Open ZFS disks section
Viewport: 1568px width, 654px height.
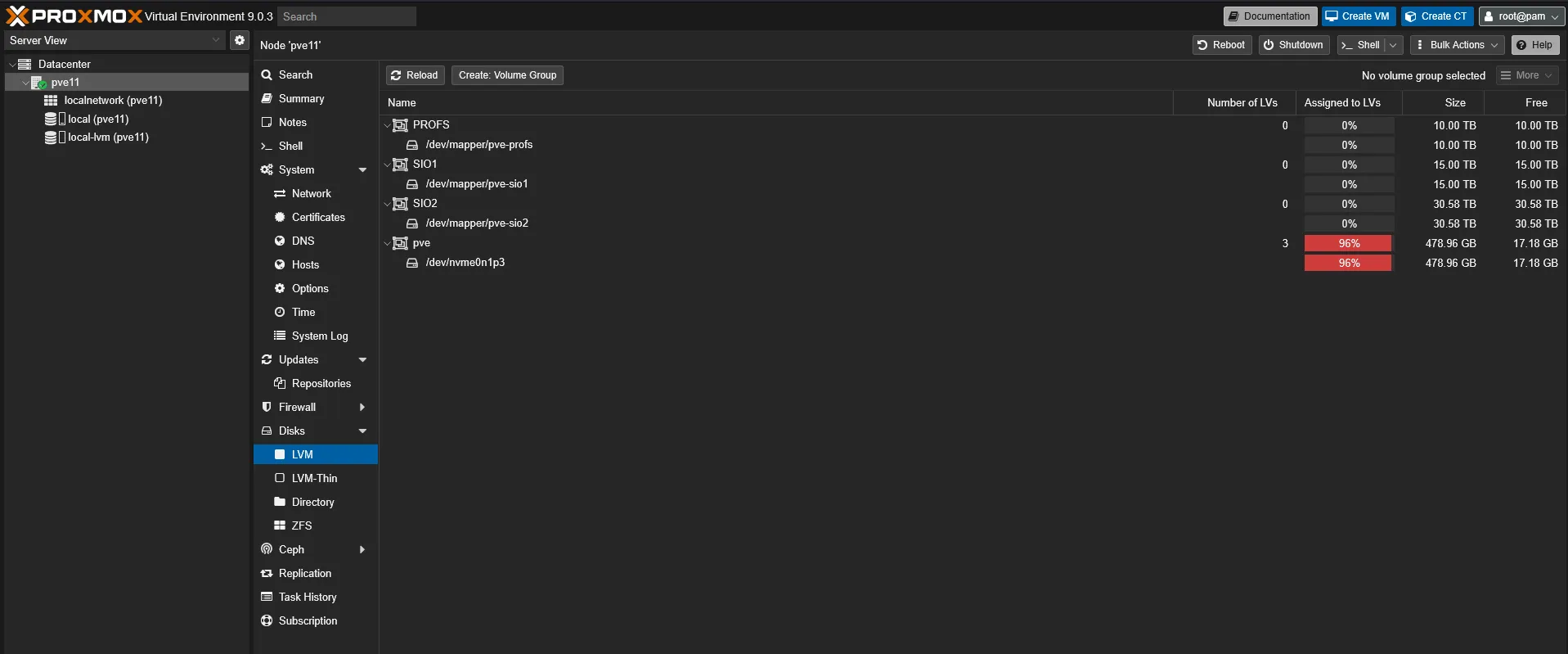pos(302,525)
